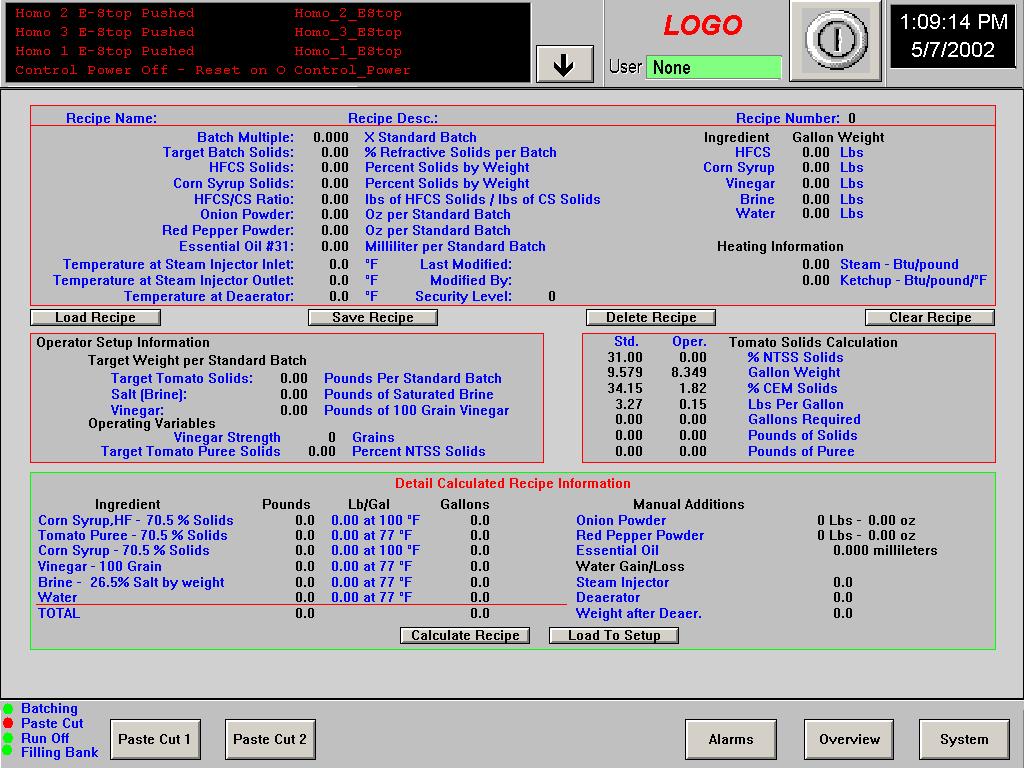
Task: Click the Steam Injector water gain label
Action: 622,582
